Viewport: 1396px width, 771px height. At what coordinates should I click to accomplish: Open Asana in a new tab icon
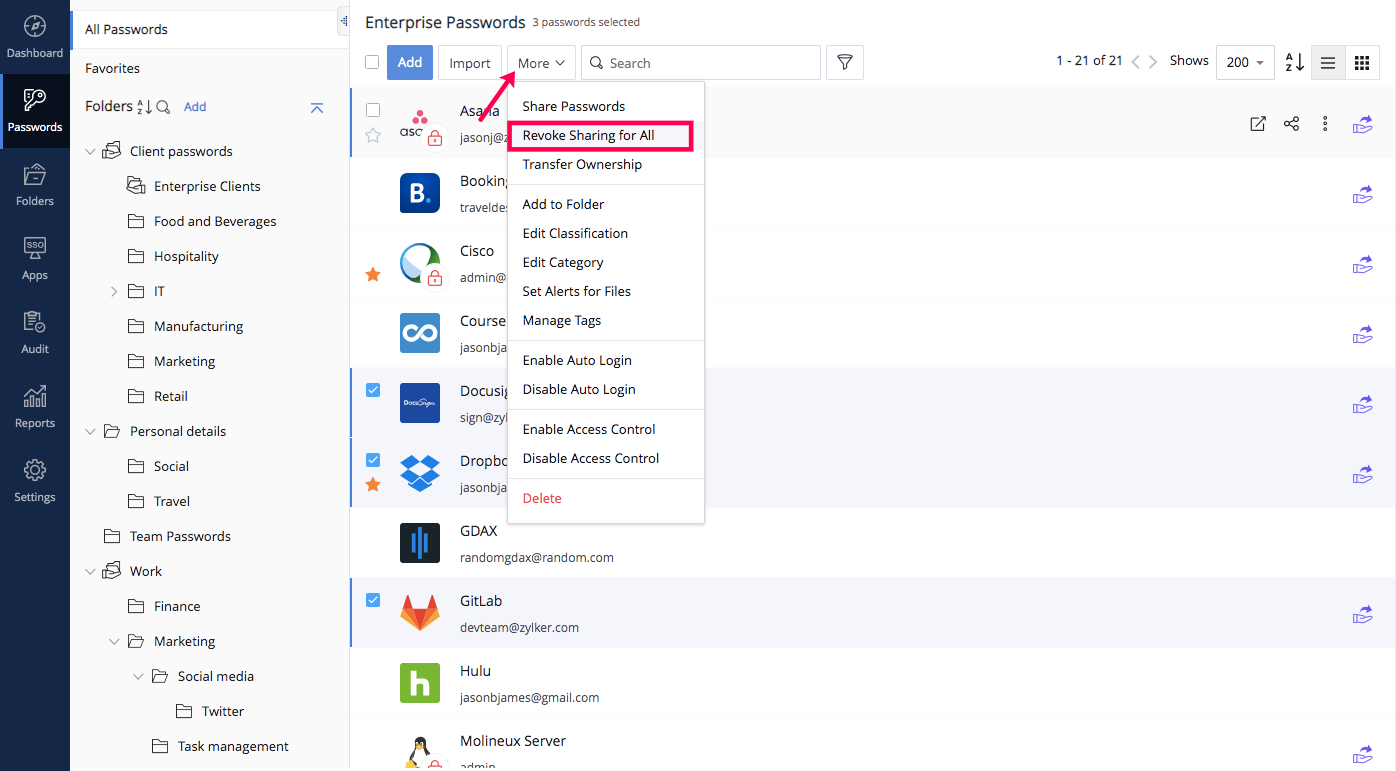coord(1258,124)
